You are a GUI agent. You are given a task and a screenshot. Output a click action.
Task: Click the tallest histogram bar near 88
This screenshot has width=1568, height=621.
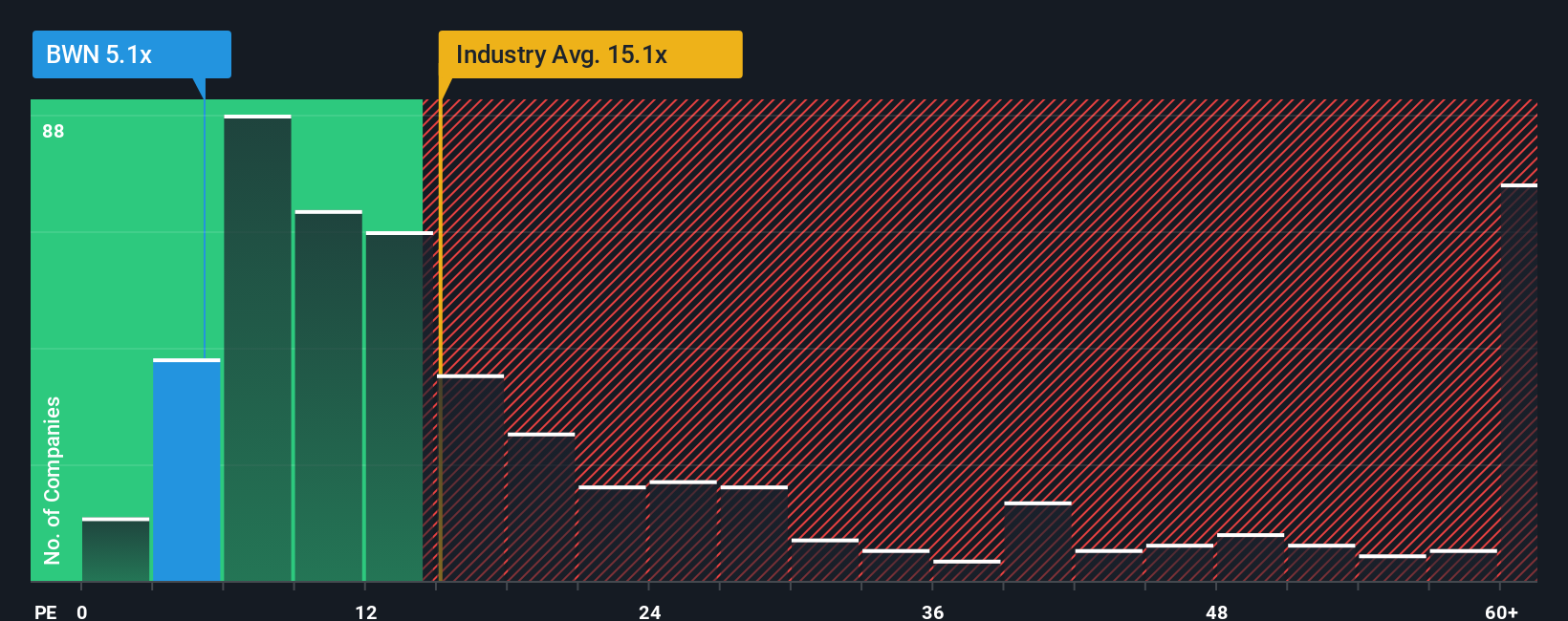point(257,348)
